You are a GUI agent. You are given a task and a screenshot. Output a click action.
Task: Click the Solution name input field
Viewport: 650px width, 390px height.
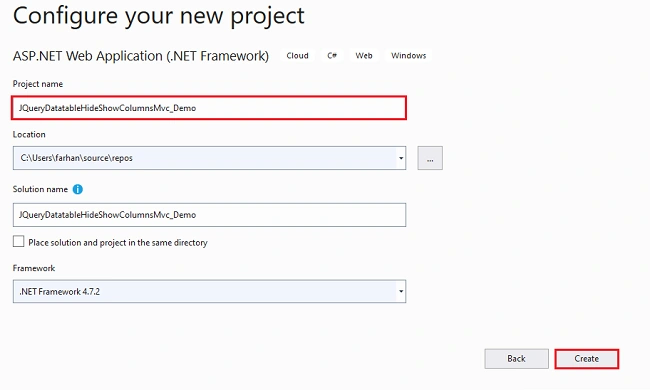(209, 215)
